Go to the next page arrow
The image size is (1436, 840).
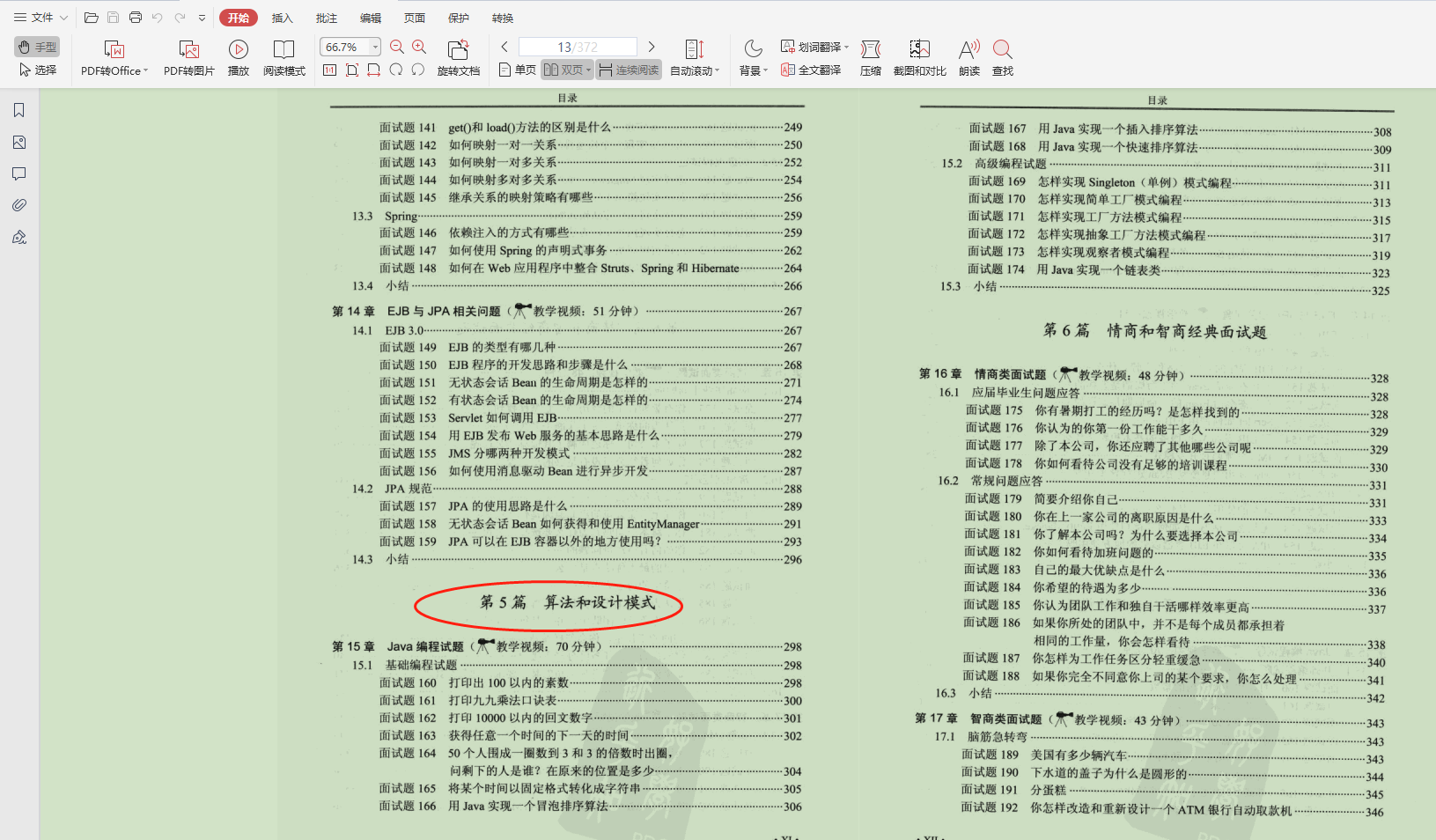click(x=652, y=47)
